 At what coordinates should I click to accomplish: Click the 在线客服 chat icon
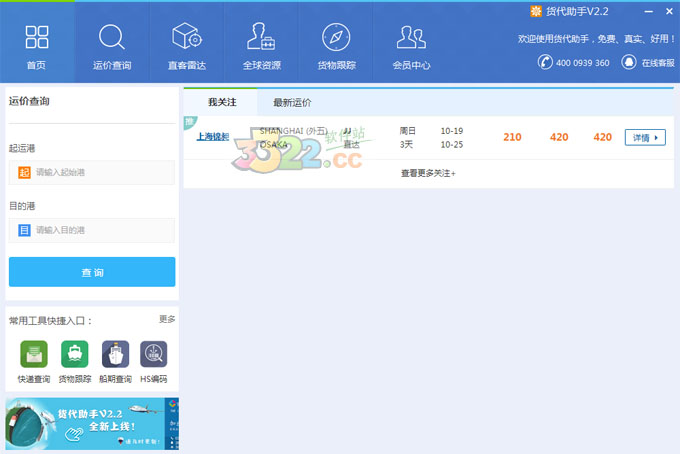click(x=629, y=62)
